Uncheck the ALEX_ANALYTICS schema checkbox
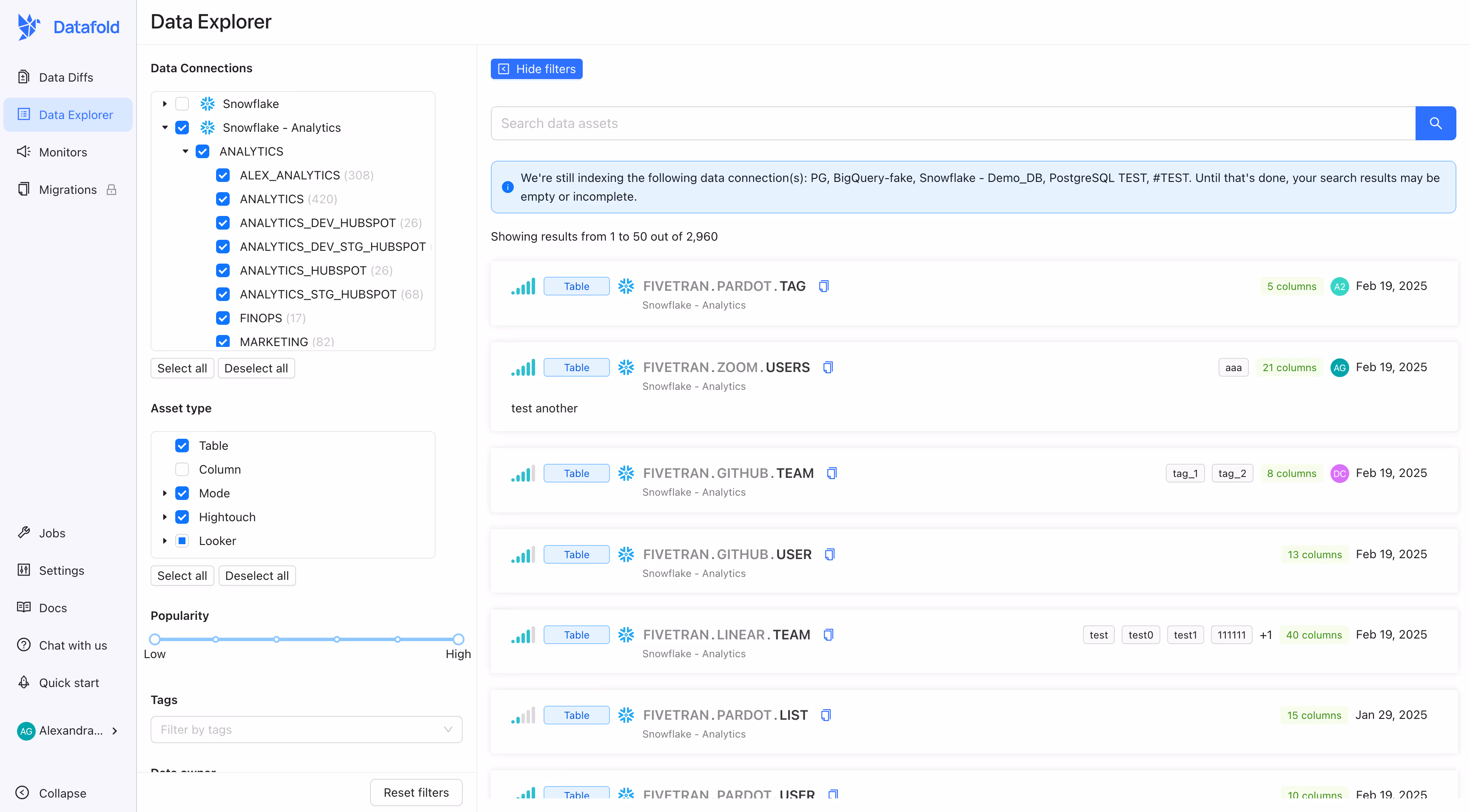Viewport: 1470px width, 812px height. [223, 175]
